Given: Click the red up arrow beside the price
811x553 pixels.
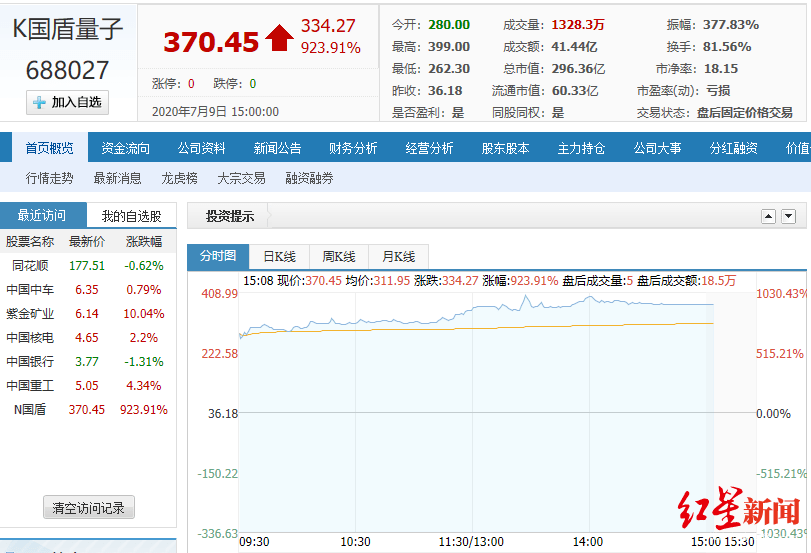Looking at the screenshot, I should 279,39.
